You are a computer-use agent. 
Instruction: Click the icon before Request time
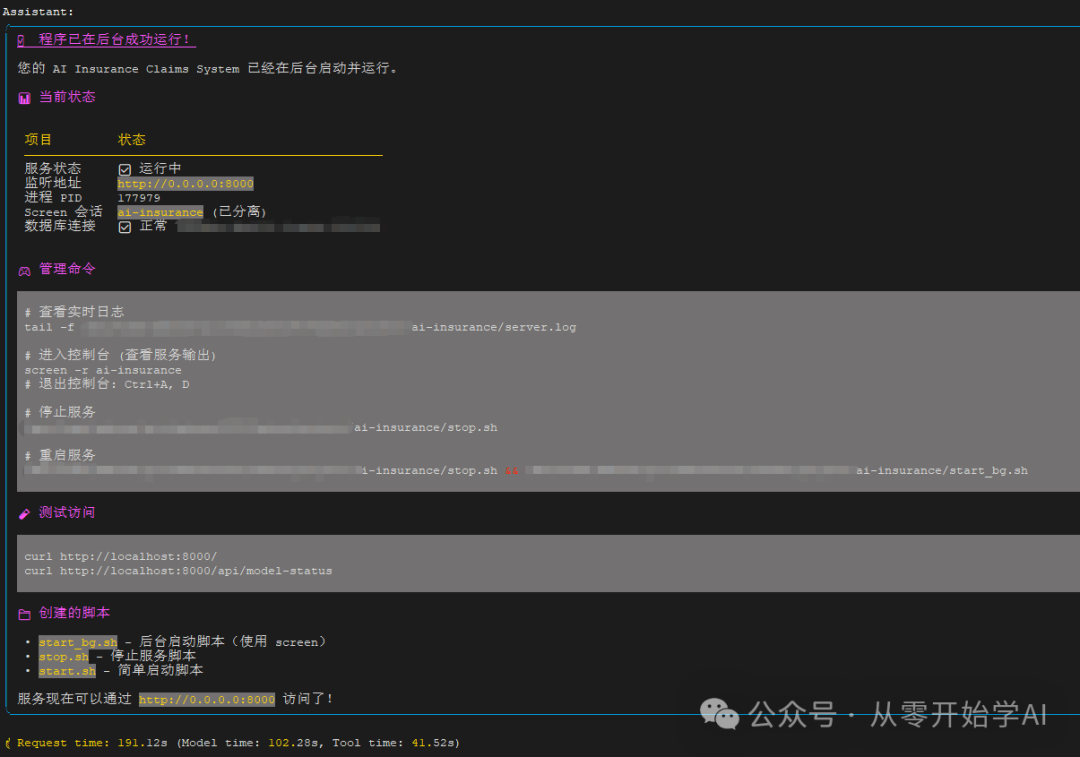point(8,743)
